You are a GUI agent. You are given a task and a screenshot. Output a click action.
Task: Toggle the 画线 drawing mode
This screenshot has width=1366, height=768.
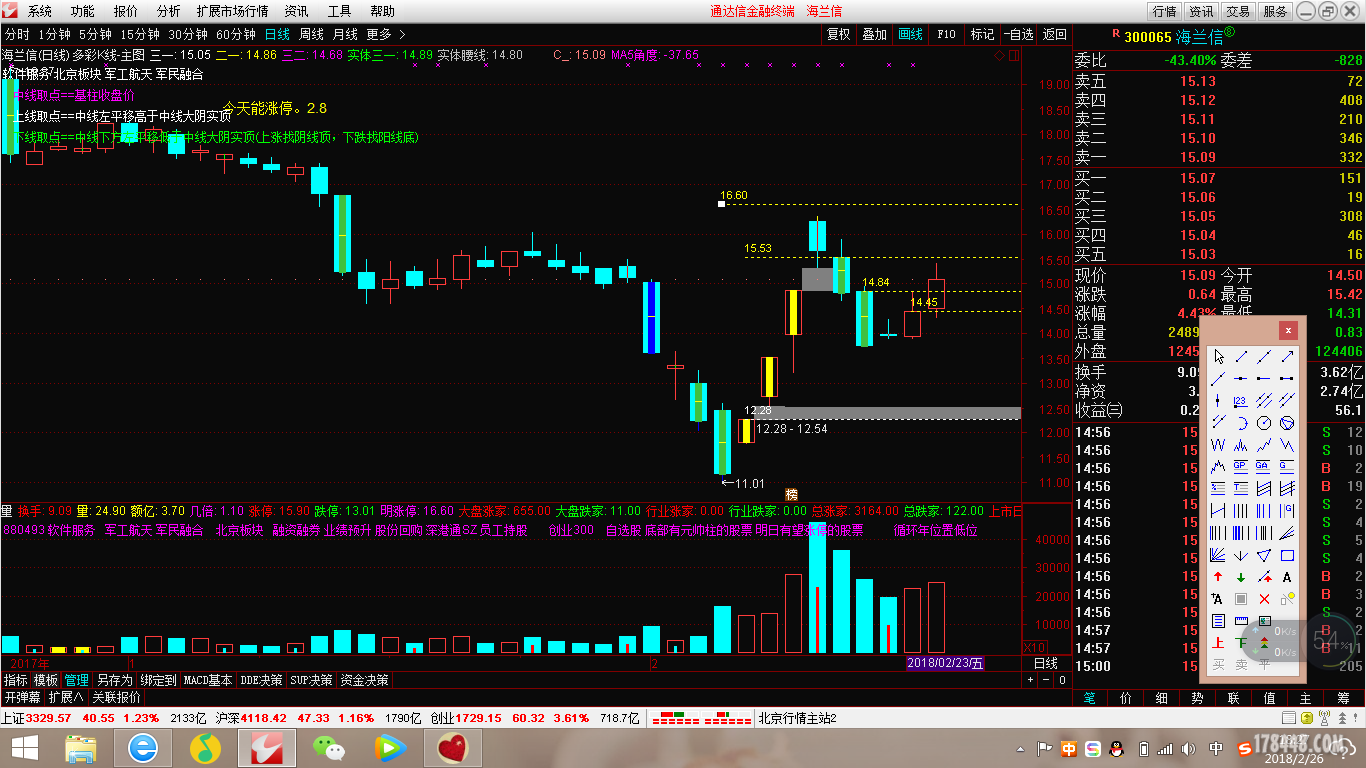tap(910, 34)
